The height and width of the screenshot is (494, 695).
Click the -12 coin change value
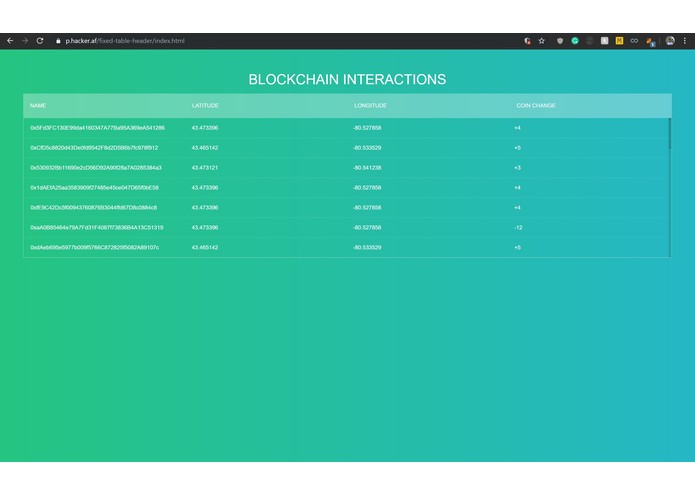518,227
